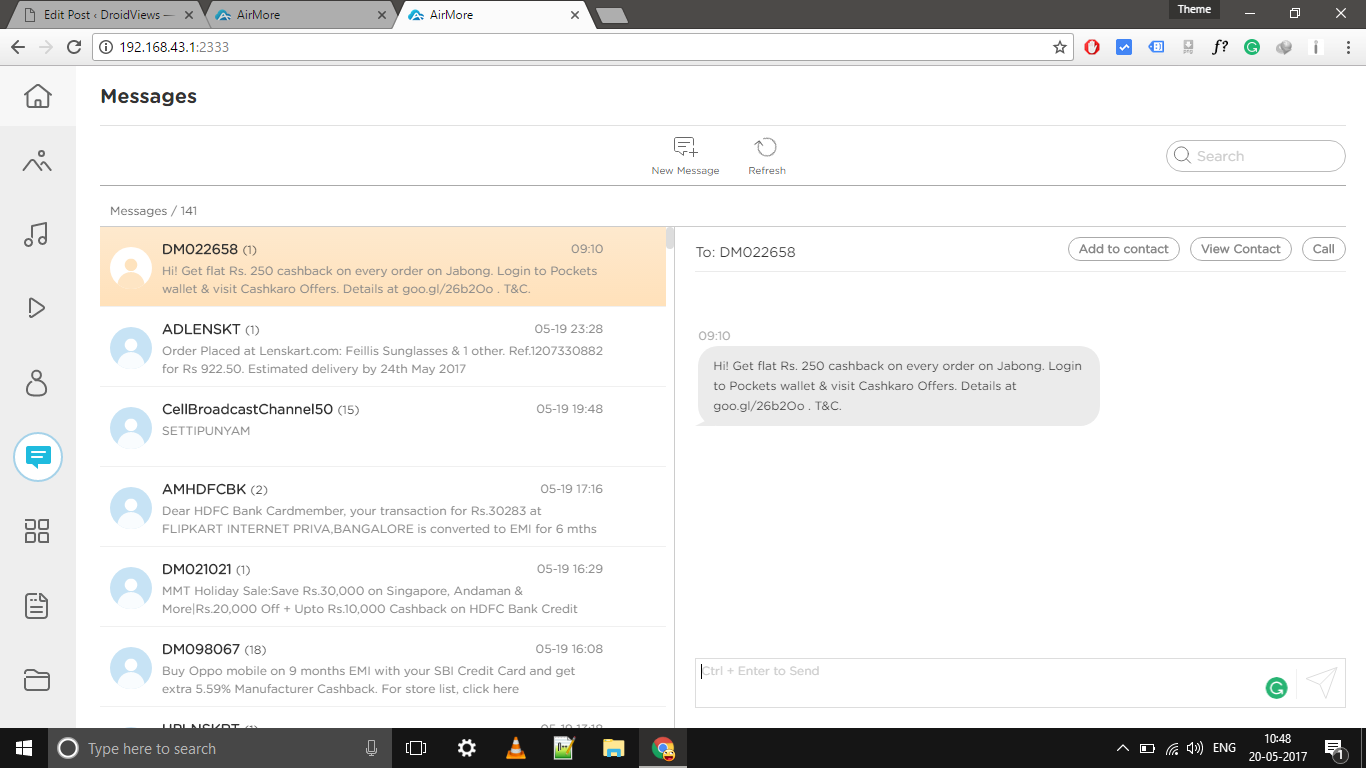1366x768 pixels.
Task: Focus the Ctrl + Enter to Send text box
Action: (x=980, y=683)
